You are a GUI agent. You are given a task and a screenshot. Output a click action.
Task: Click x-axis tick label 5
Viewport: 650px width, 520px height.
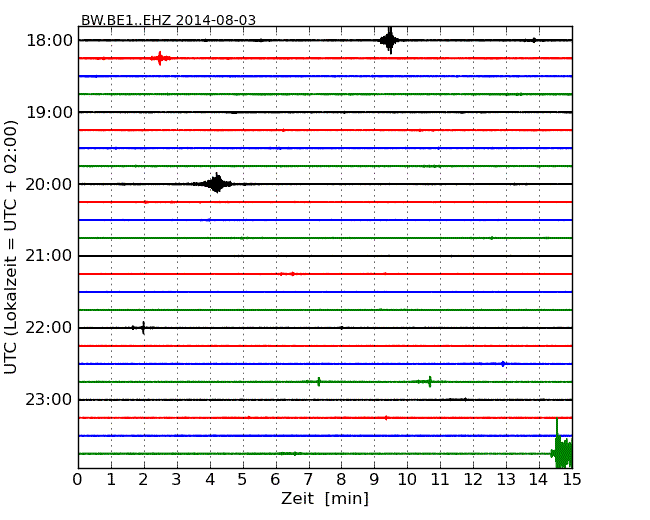tap(243, 480)
